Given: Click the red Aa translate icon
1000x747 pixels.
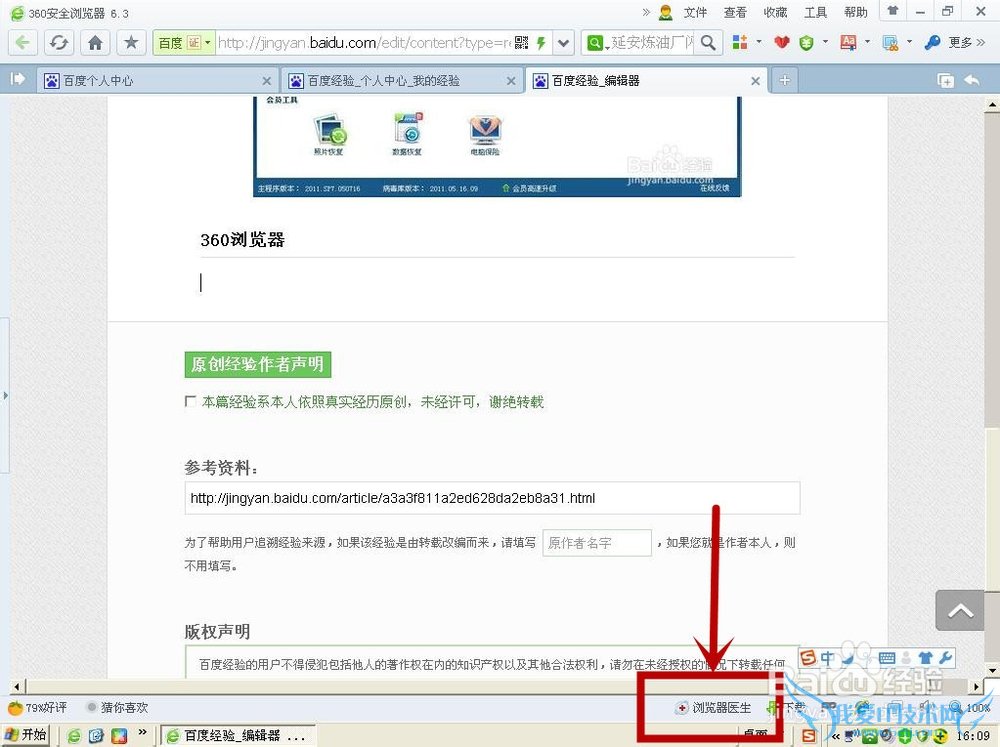Looking at the screenshot, I should [x=848, y=43].
